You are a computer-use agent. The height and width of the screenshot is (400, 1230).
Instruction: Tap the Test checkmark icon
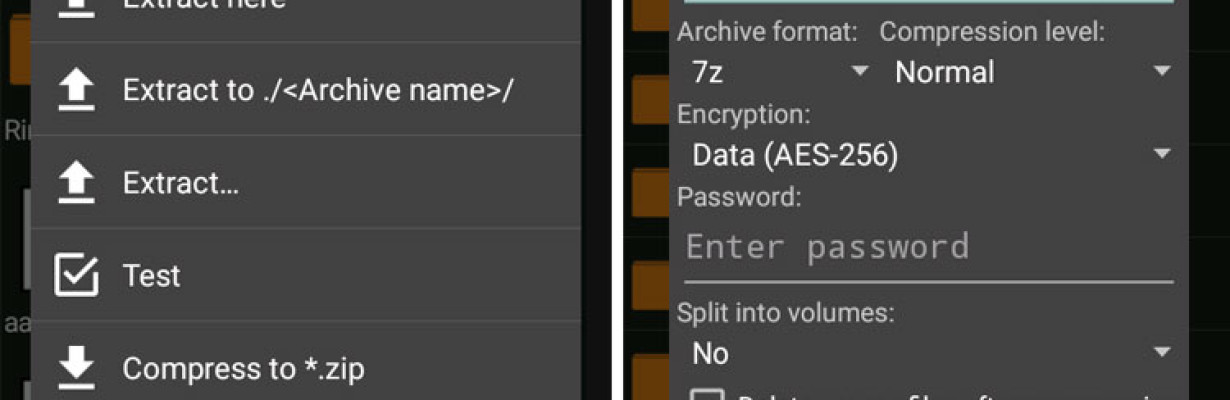[76, 275]
